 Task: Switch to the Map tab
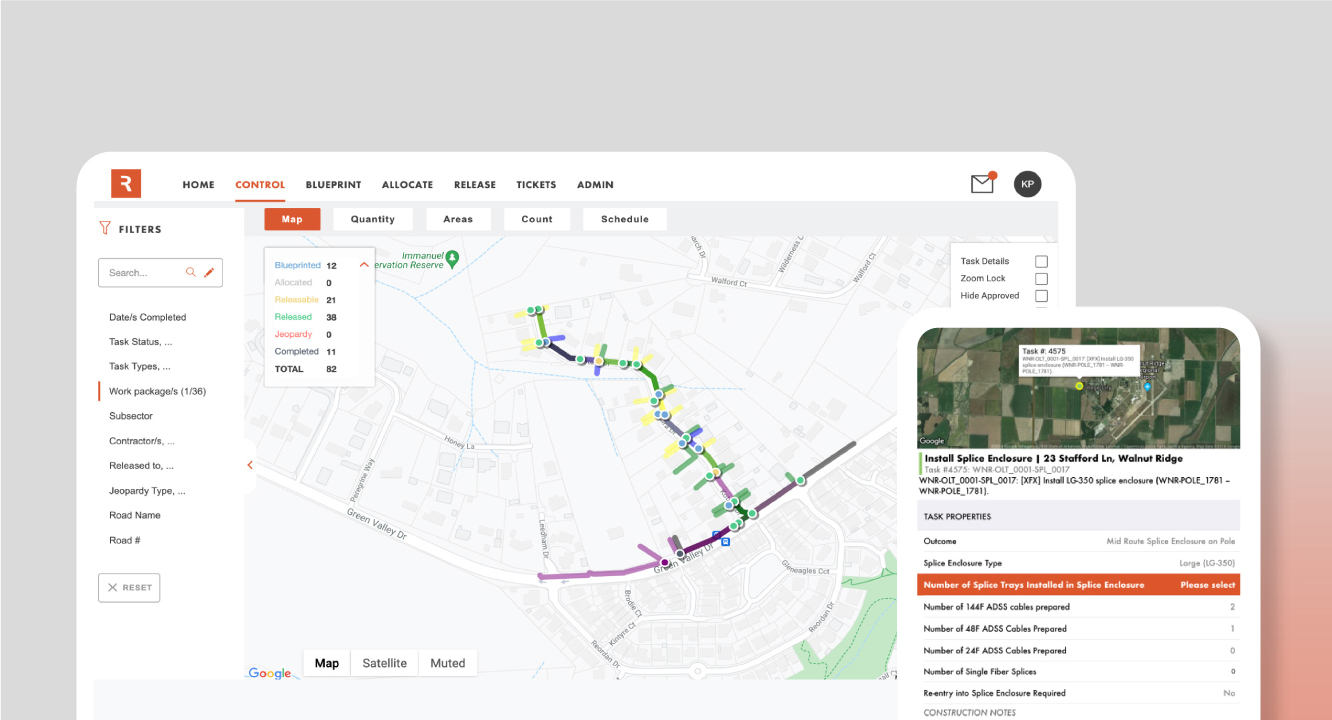click(x=292, y=219)
